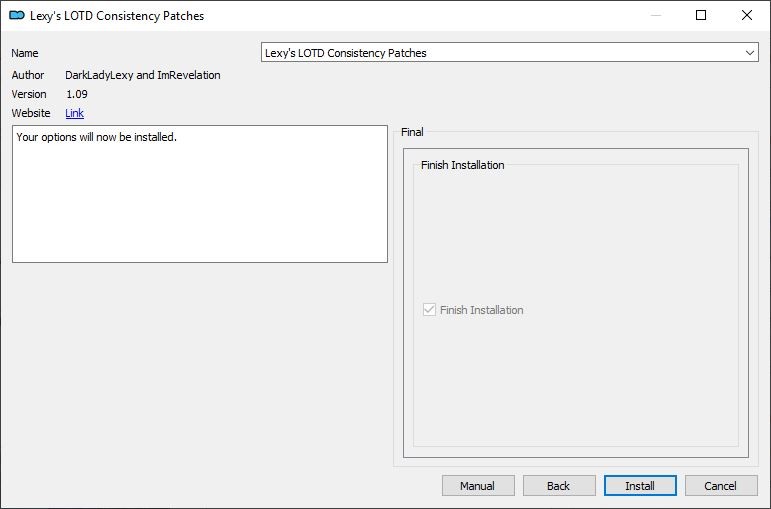Select author text DarkLadyLexy and ImRevelation
Viewport: 771px width, 509px height.
143,75
